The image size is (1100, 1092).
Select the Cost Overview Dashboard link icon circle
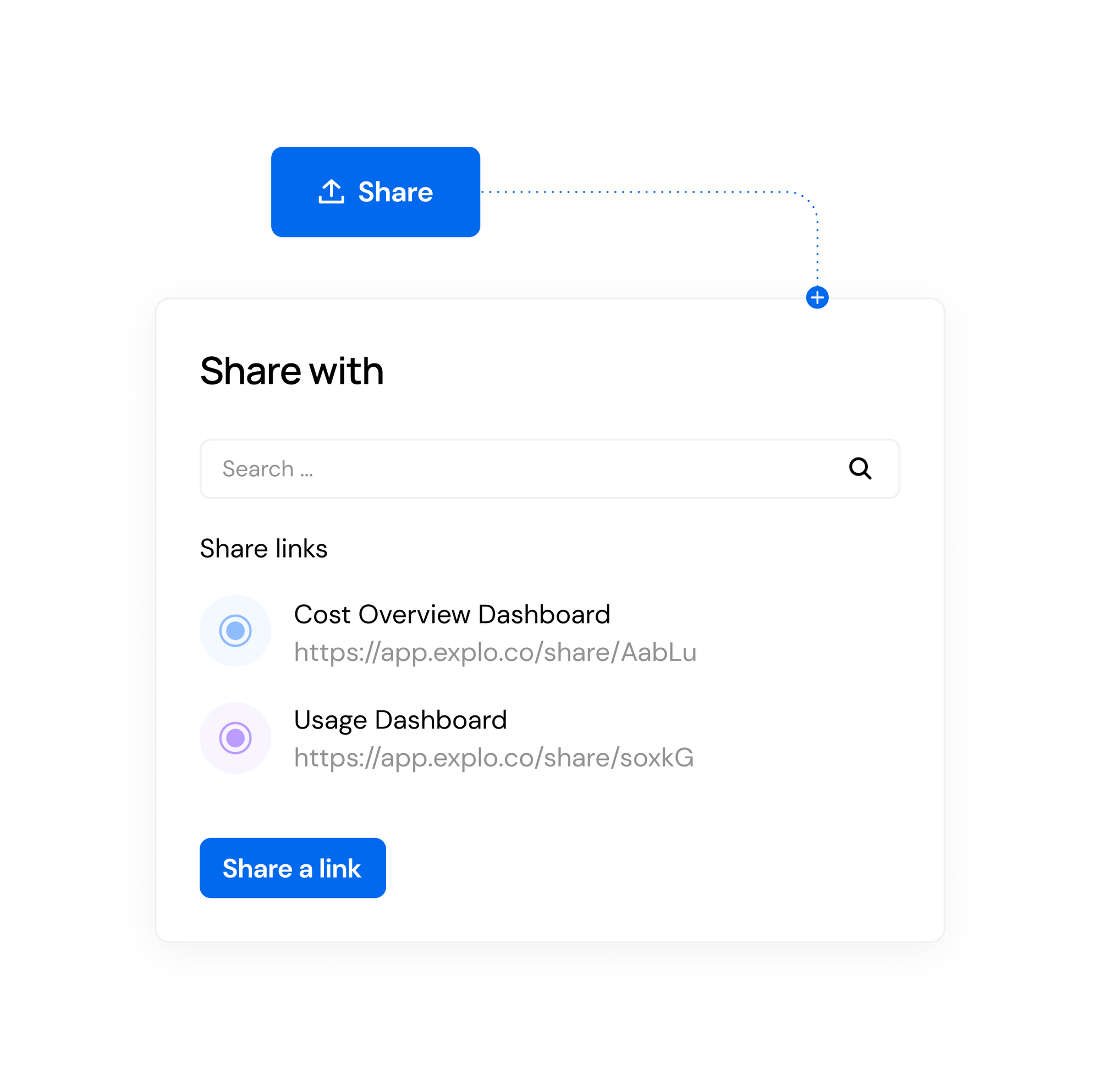235,630
